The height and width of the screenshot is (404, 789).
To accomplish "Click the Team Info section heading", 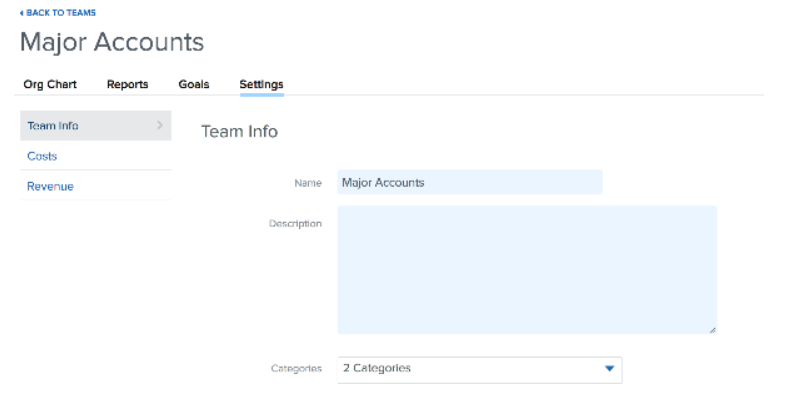I will point(240,131).
